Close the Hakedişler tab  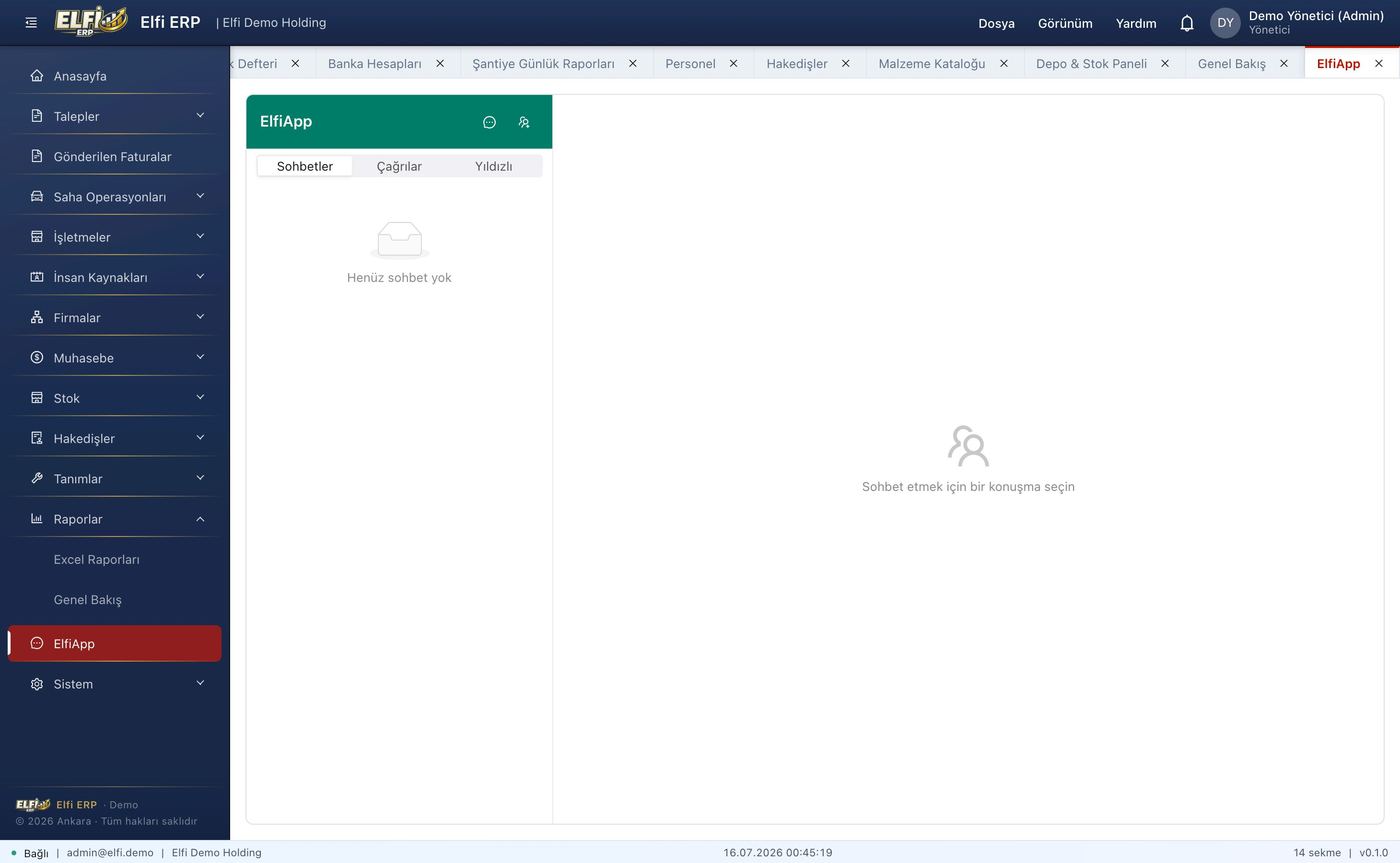[846, 63]
